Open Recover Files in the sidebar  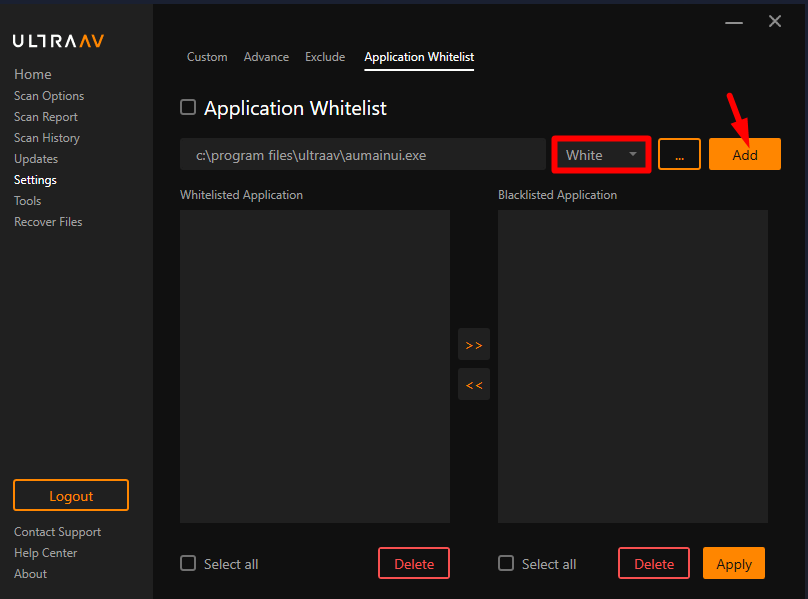[48, 222]
